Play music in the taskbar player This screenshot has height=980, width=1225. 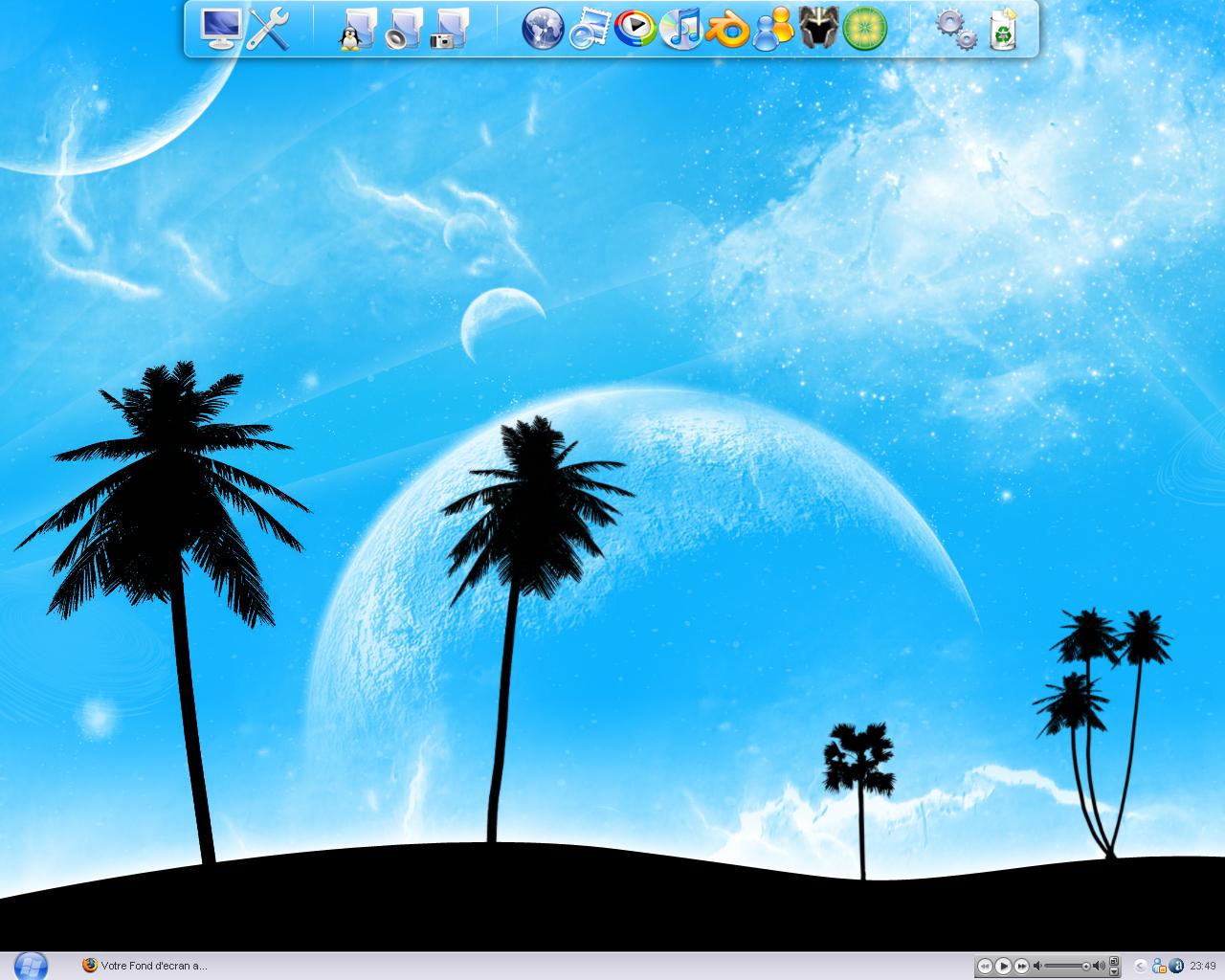coord(1003,966)
